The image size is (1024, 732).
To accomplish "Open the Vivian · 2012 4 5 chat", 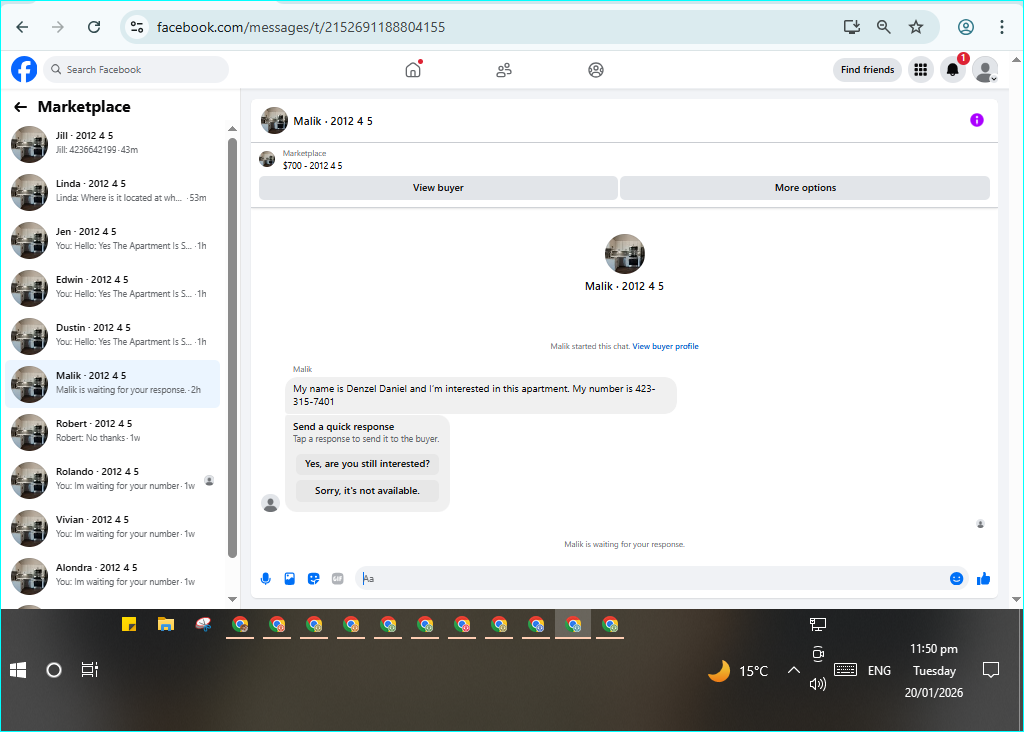I will point(112,527).
